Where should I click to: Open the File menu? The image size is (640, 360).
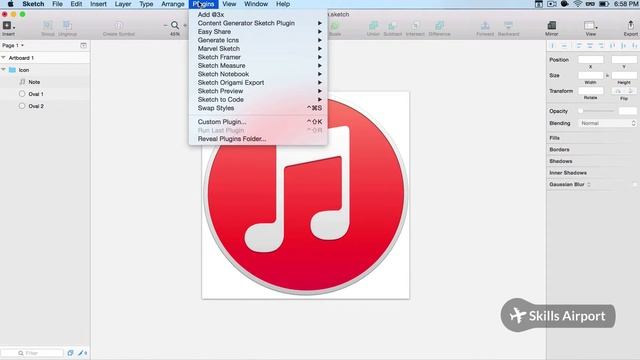(58, 4)
